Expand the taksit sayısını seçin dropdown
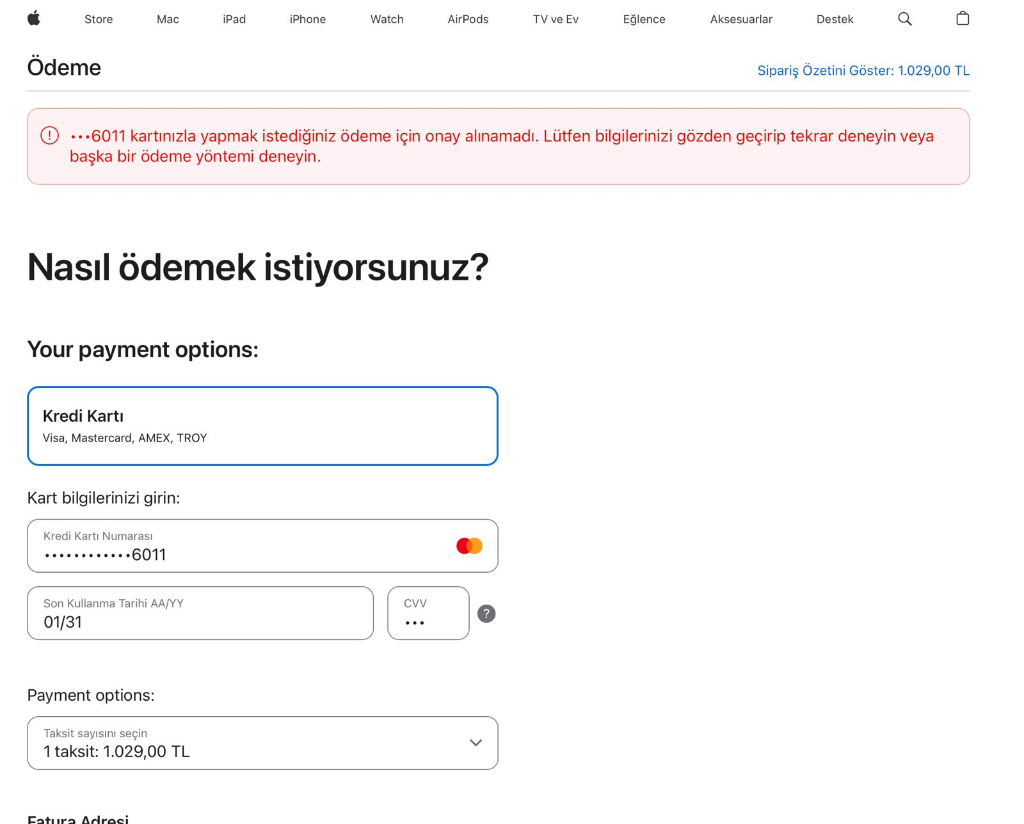The image size is (1024, 824). [x=263, y=742]
